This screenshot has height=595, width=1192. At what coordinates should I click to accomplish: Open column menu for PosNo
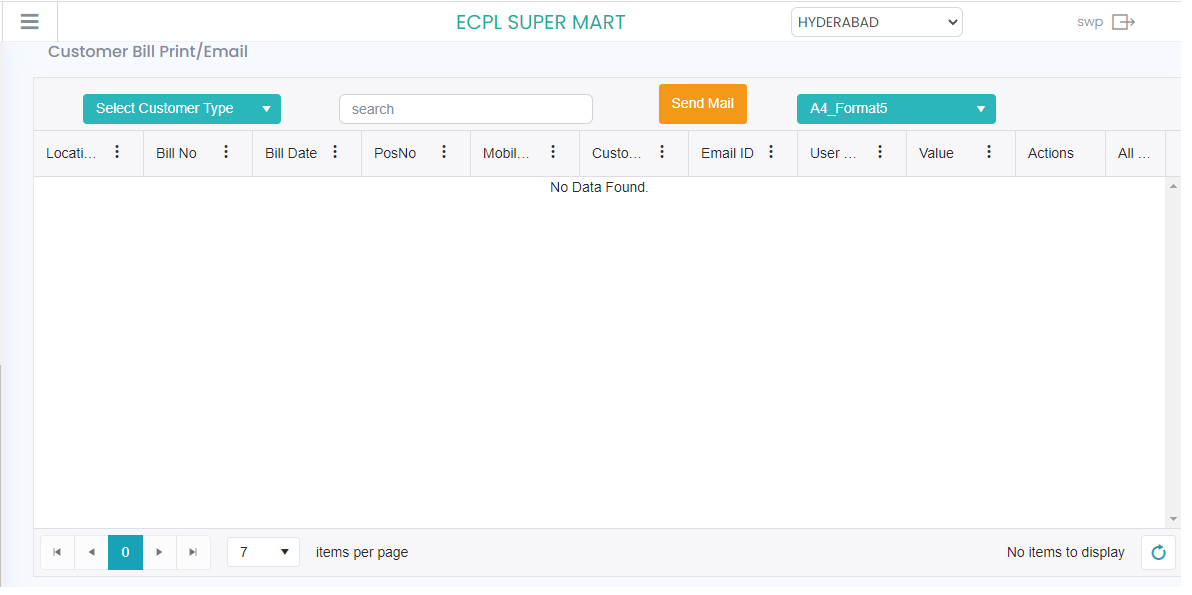coord(444,152)
